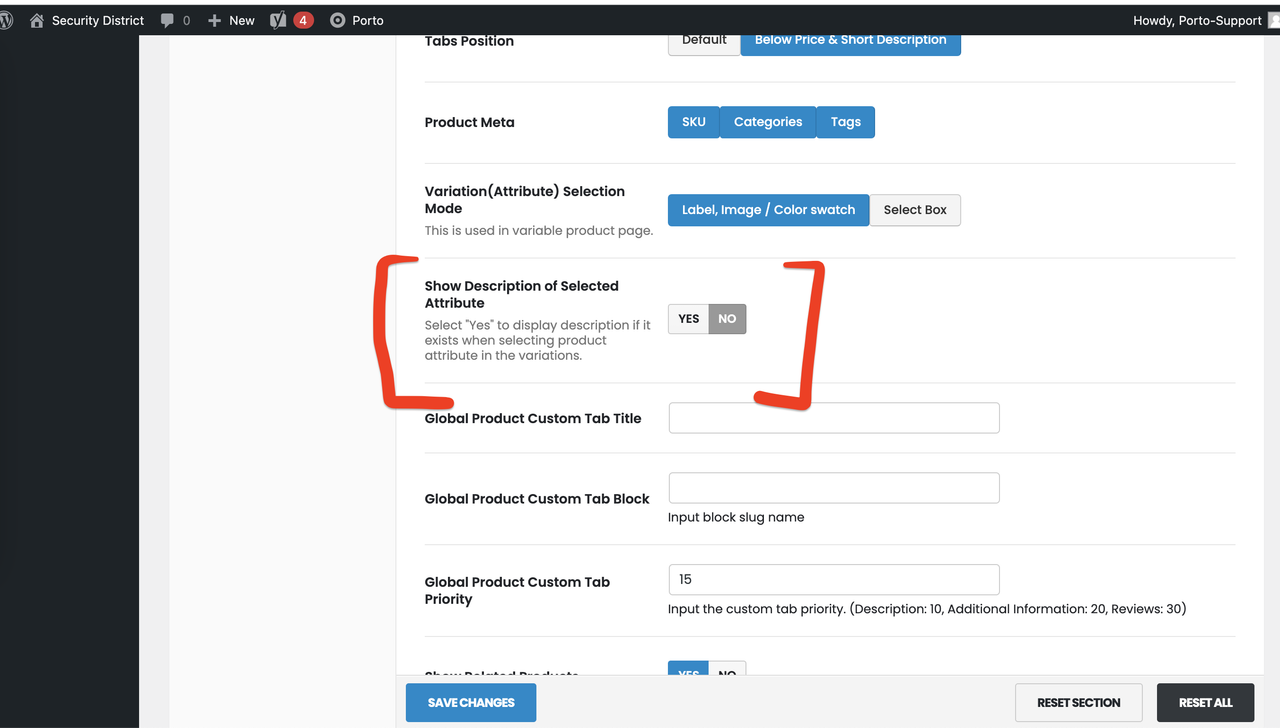Open the comments bubble icon
Image resolution: width=1280 pixels, height=728 pixels.
(x=168, y=20)
